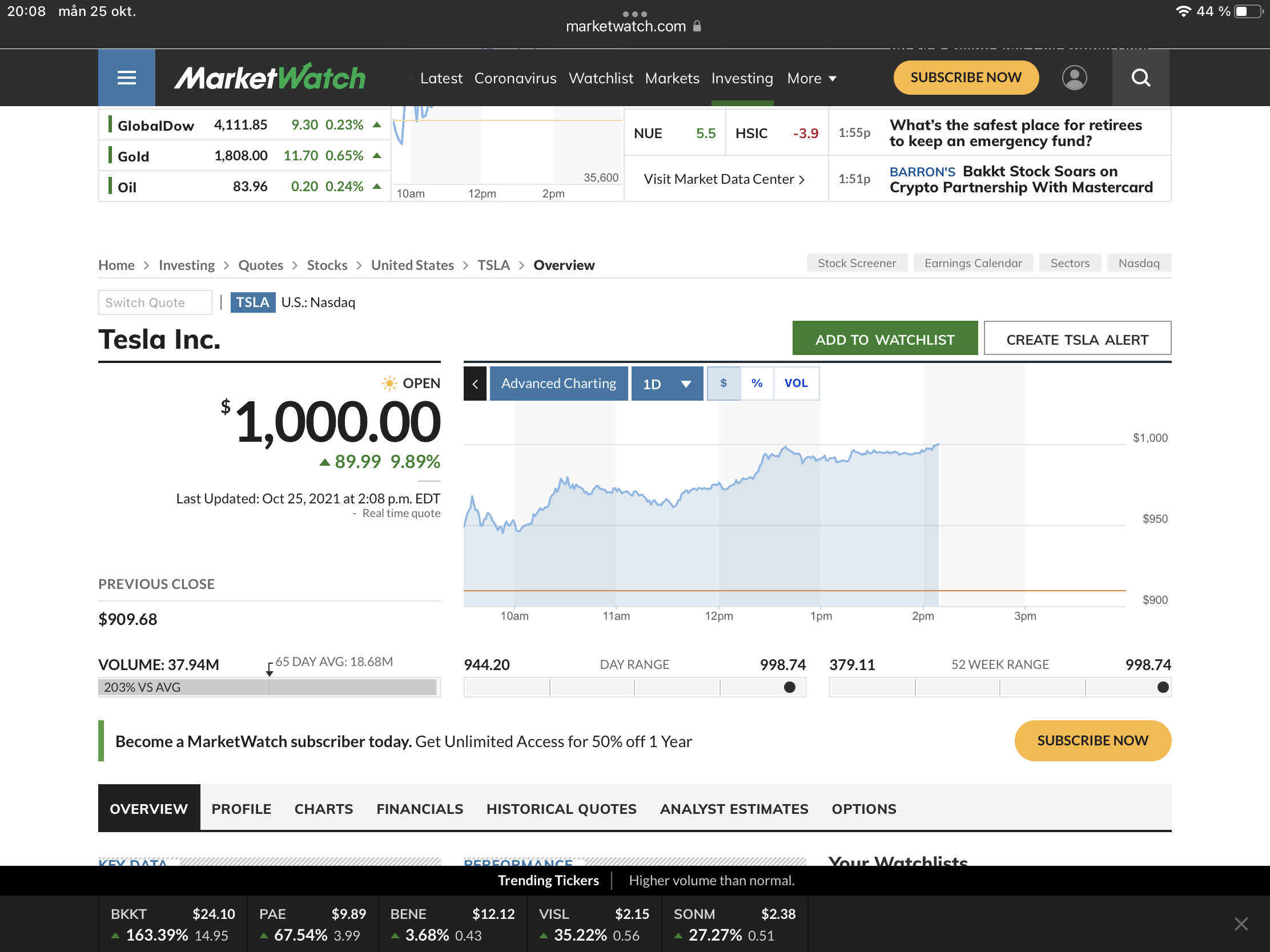This screenshot has height=952, width=1270.
Task: Click the 52 week range slider dot
Action: click(x=1163, y=687)
